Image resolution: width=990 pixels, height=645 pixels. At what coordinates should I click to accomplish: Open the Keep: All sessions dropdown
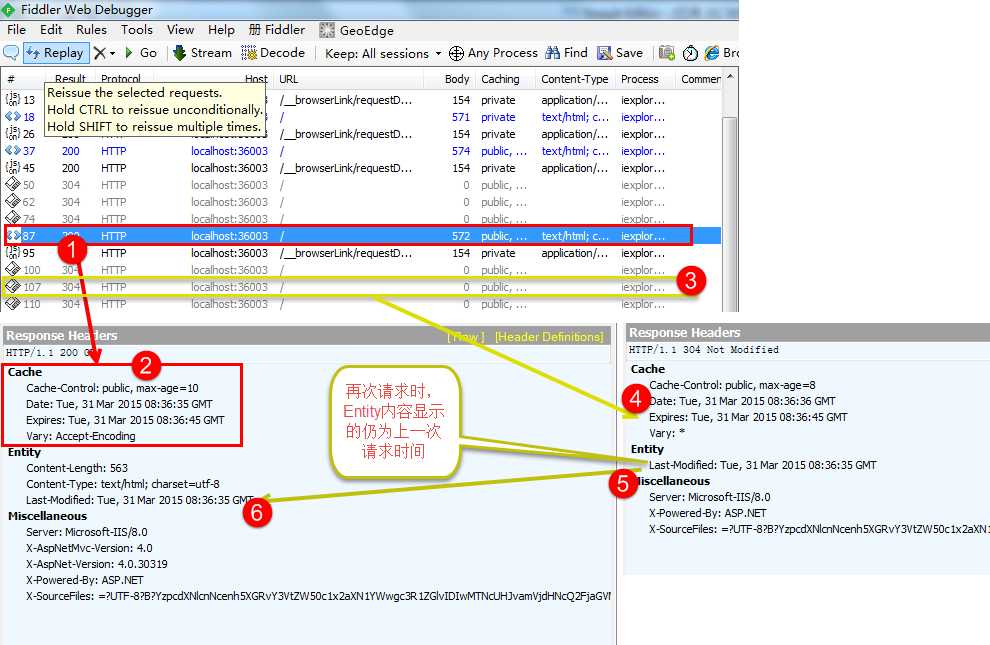pyautogui.click(x=383, y=54)
